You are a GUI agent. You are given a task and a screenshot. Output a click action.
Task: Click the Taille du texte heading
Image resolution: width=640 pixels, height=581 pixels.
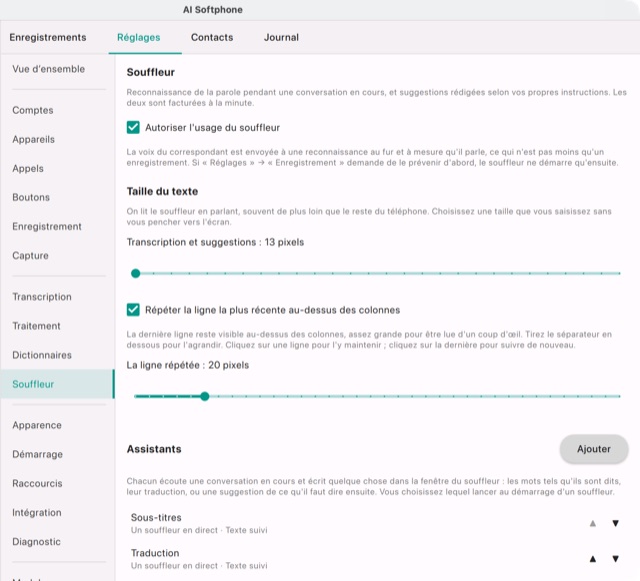pos(162,191)
